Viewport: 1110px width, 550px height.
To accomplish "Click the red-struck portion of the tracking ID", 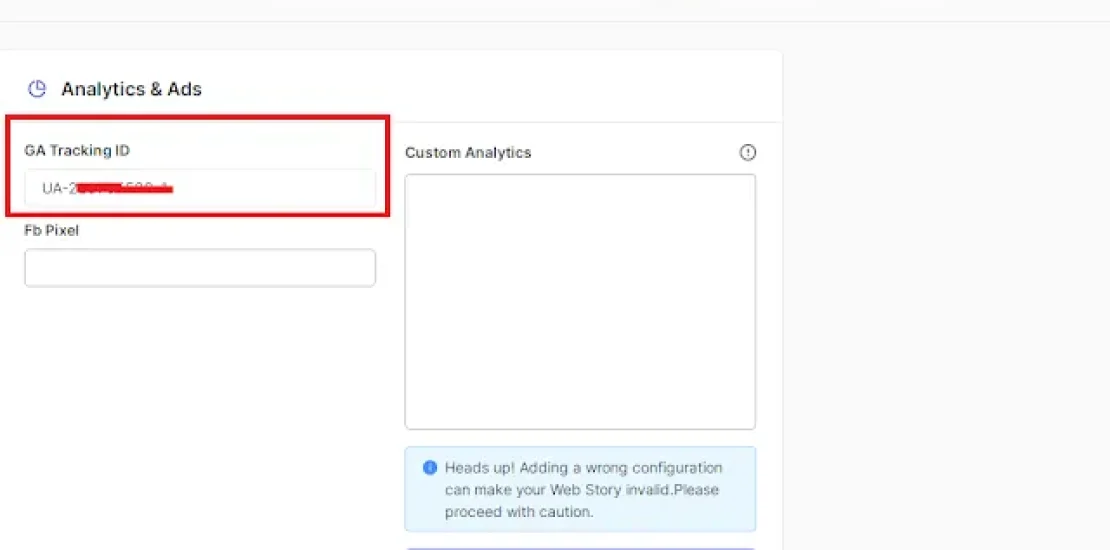I will (125, 187).
